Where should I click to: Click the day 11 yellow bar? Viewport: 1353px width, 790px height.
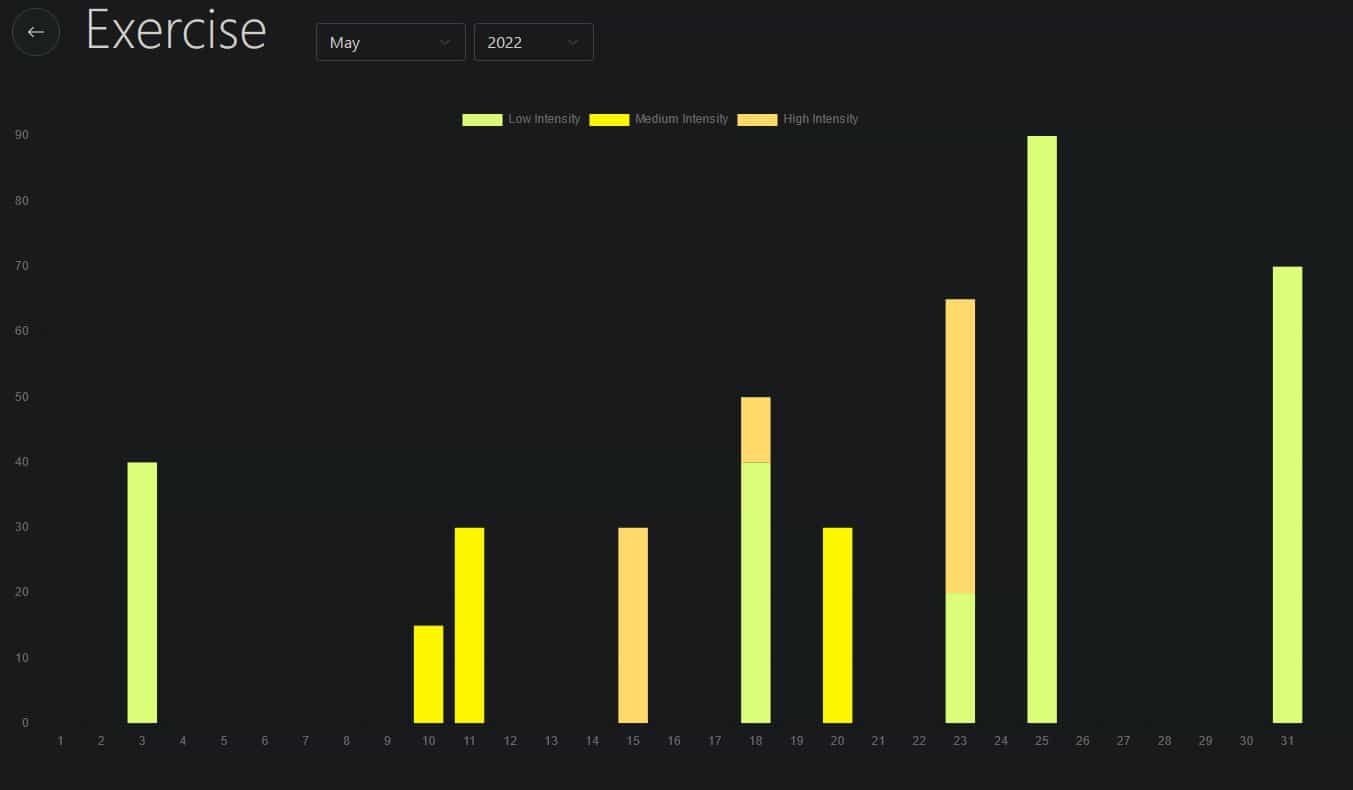tap(469, 625)
